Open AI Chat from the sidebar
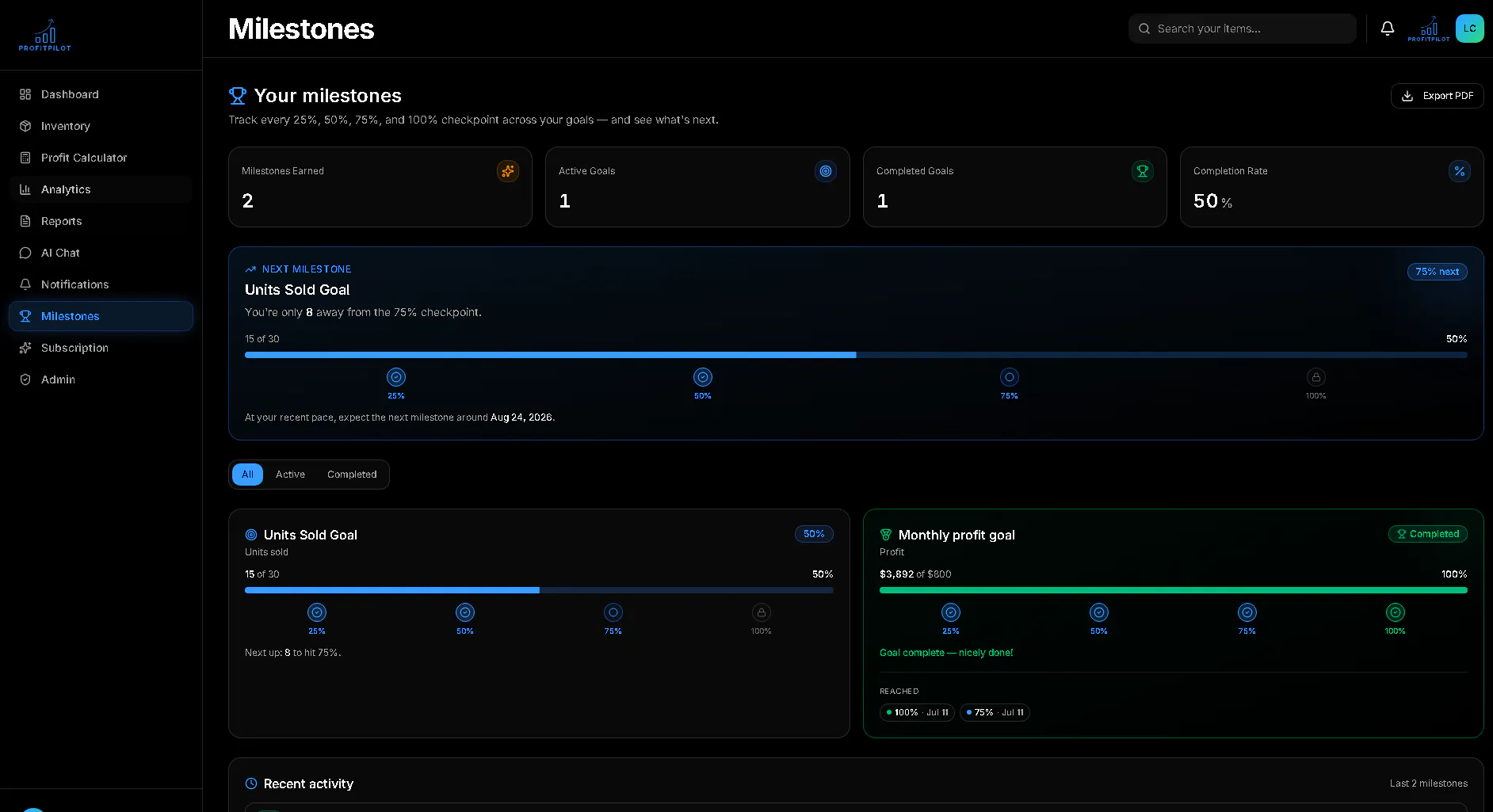The width and height of the screenshot is (1493, 812). pos(101,253)
